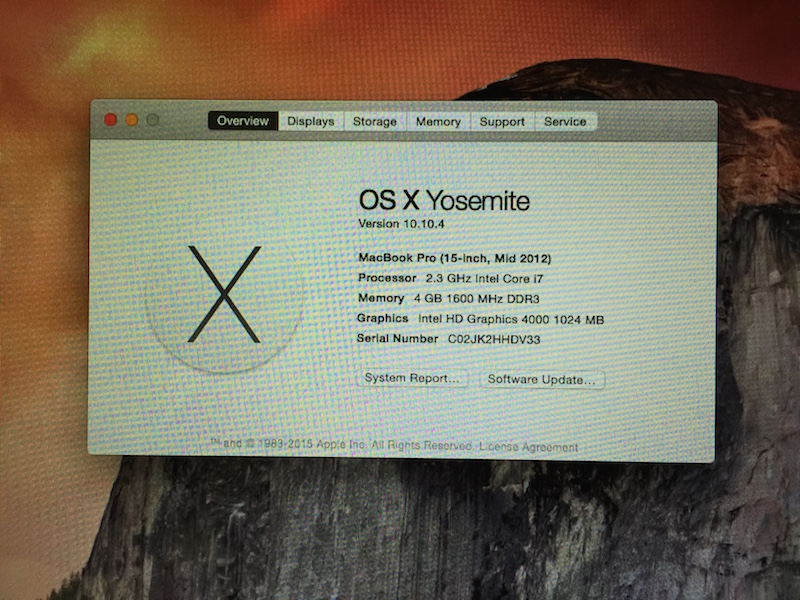Click Intel HD Graphics 4000 1024 MB value
This screenshot has height=600, width=800.
511,319
